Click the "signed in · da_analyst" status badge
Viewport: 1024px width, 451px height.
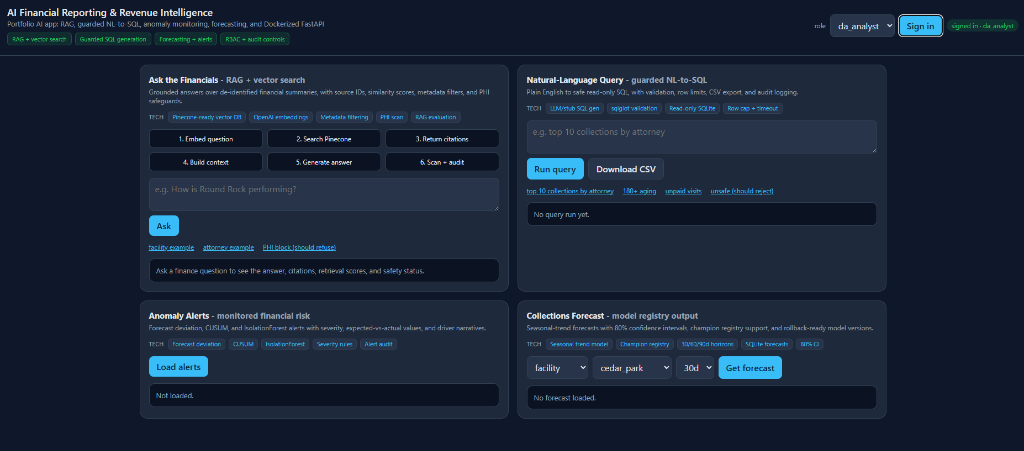982,26
